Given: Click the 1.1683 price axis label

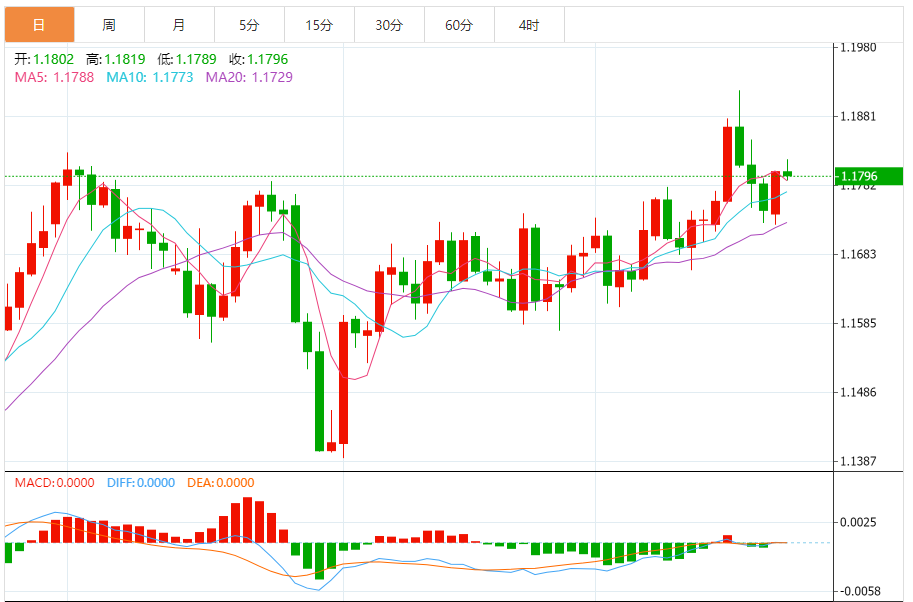Looking at the screenshot, I should [x=858, y=254].
